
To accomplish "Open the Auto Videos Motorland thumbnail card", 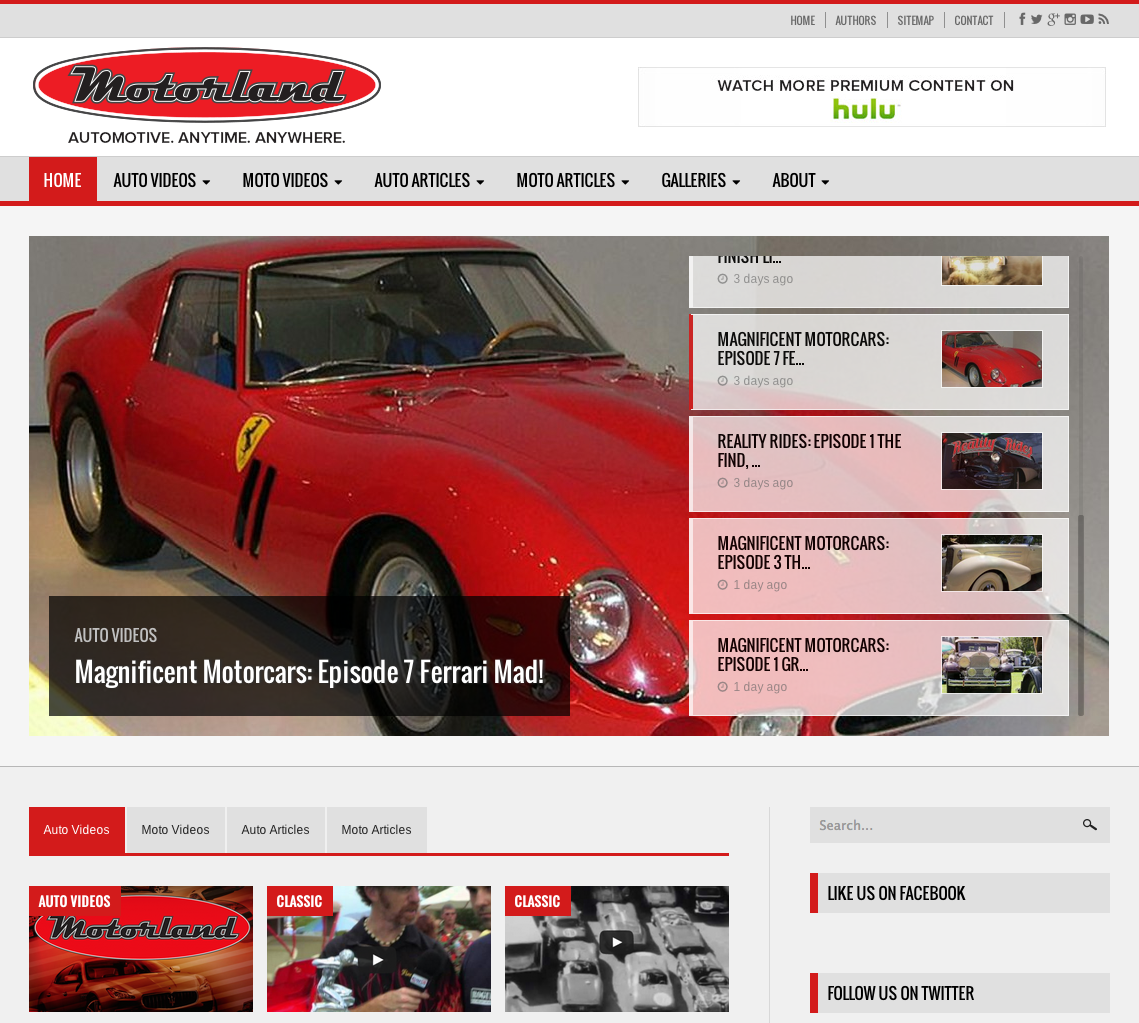I will point(141,949).
